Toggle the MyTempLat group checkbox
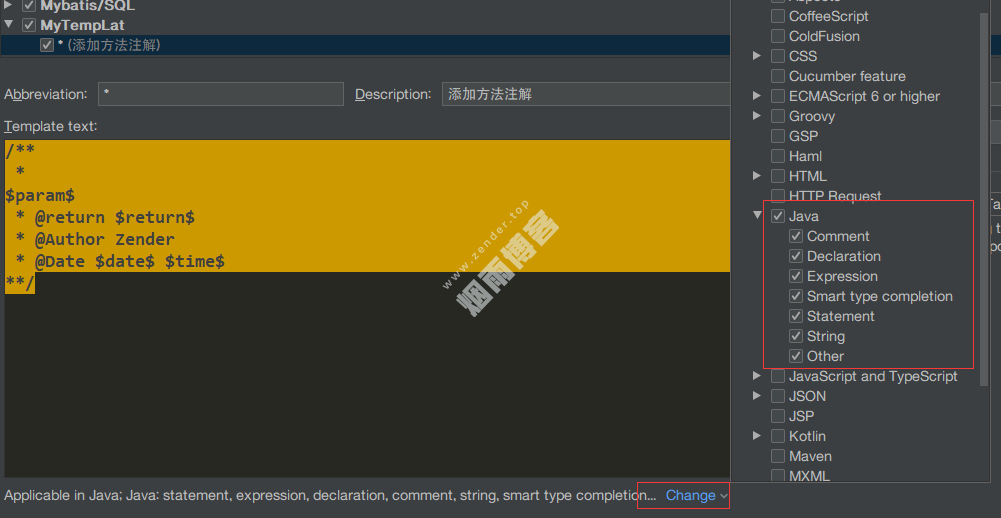The height and width of the screenshot is (518, 1001). [x=29, y=25]
